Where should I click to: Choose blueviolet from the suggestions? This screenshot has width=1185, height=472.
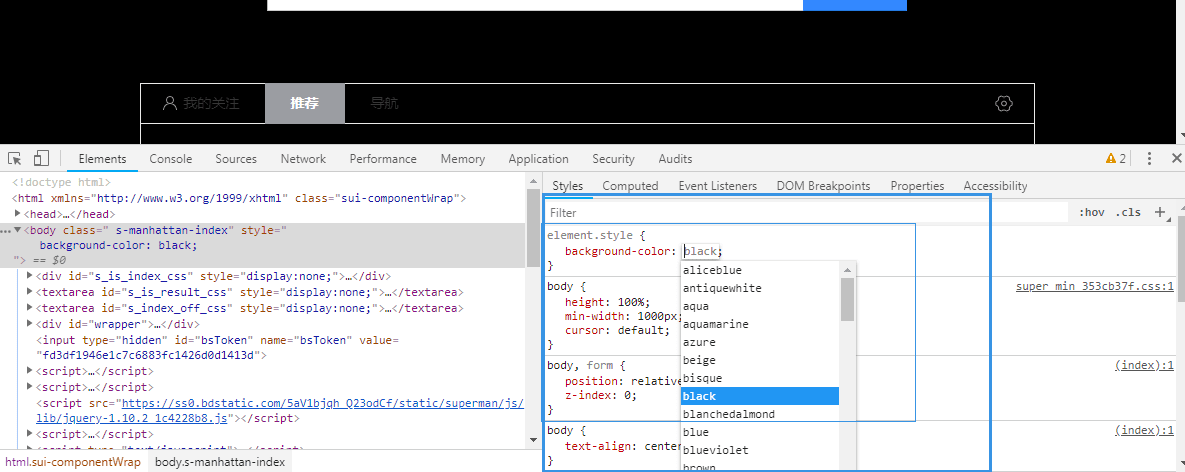[760, 450]
